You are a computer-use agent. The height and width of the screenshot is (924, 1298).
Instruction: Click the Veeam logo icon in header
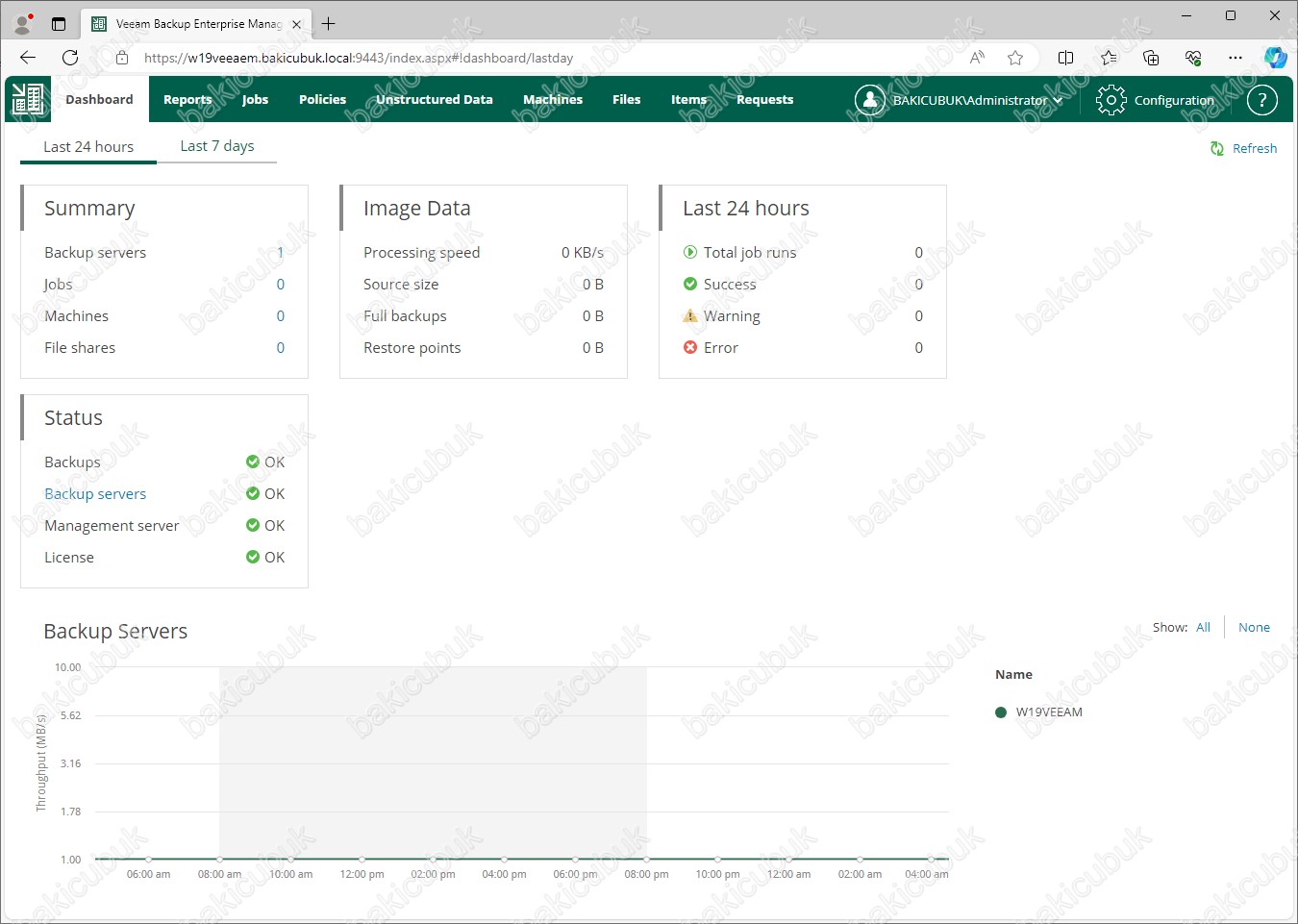click(x=28, y=99)
